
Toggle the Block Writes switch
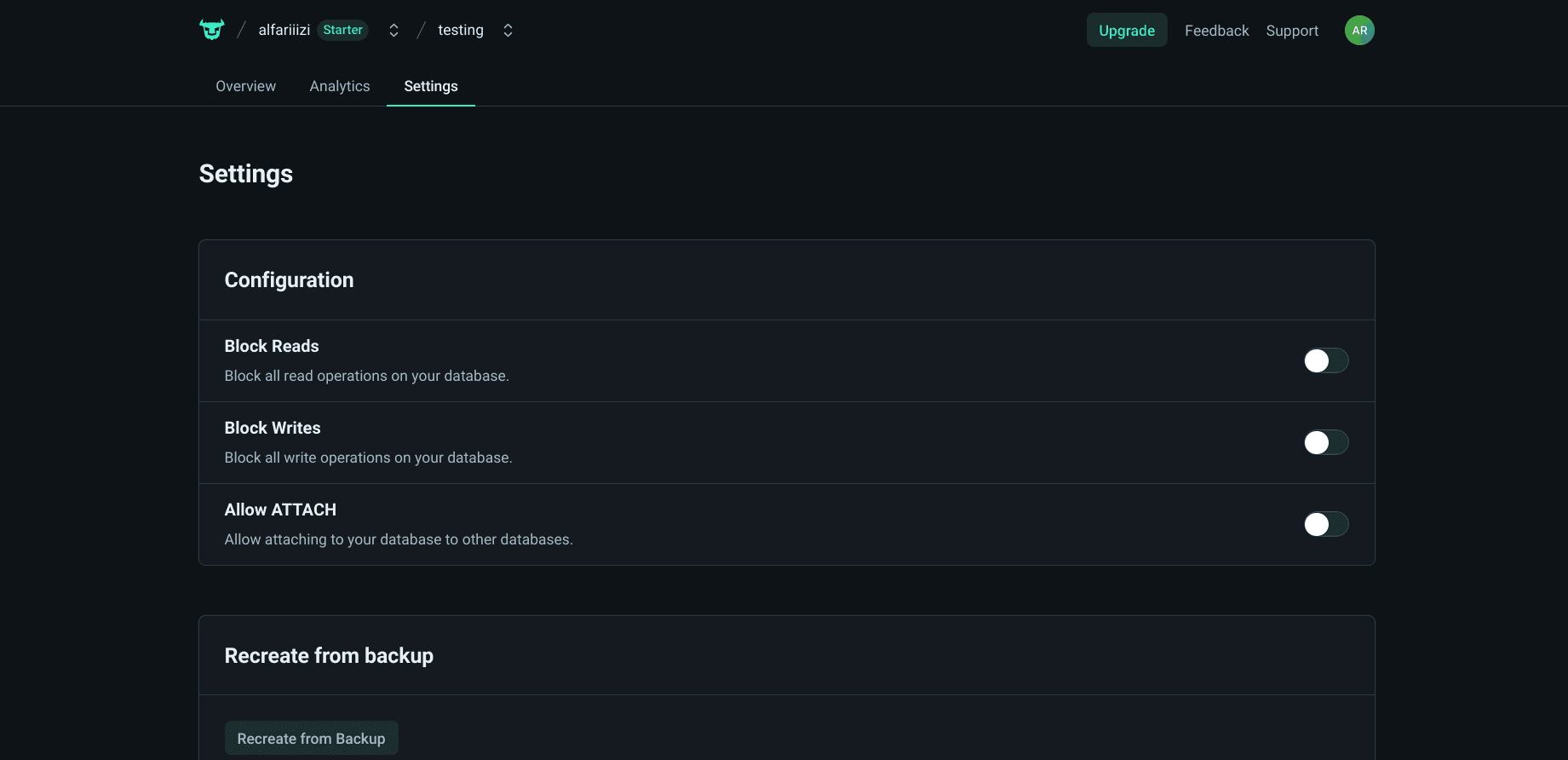pos(1326,442)
